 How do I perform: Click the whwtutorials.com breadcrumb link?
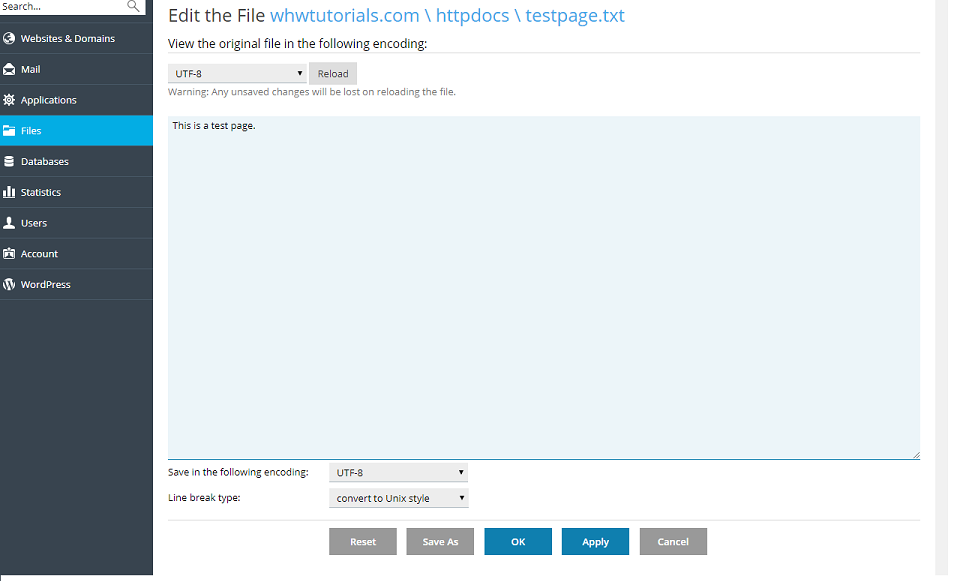point(345,16)
